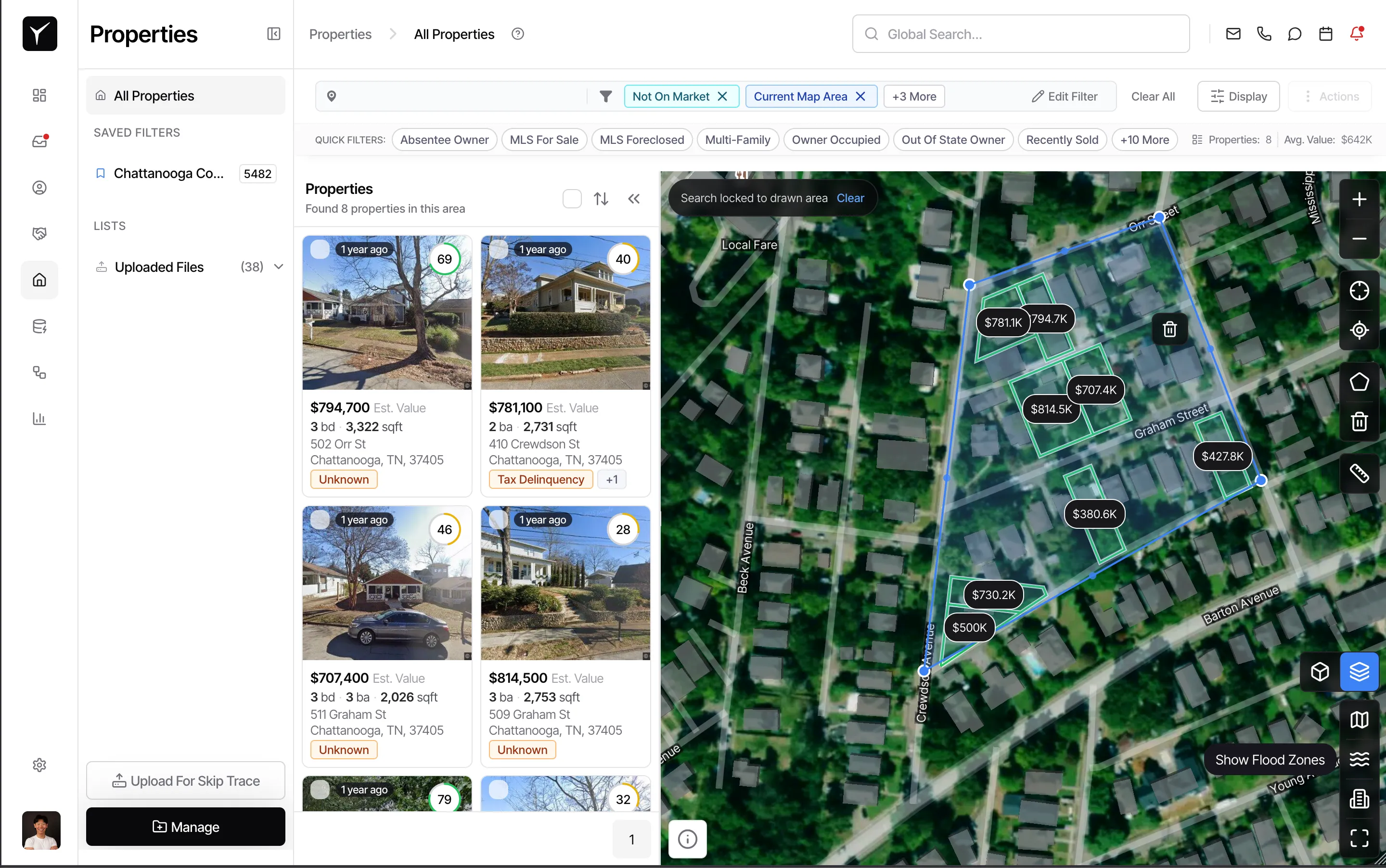This screenshot has height=868, width=1386.
Task: Open the calendar icon in header
Action: (1325, 34)
